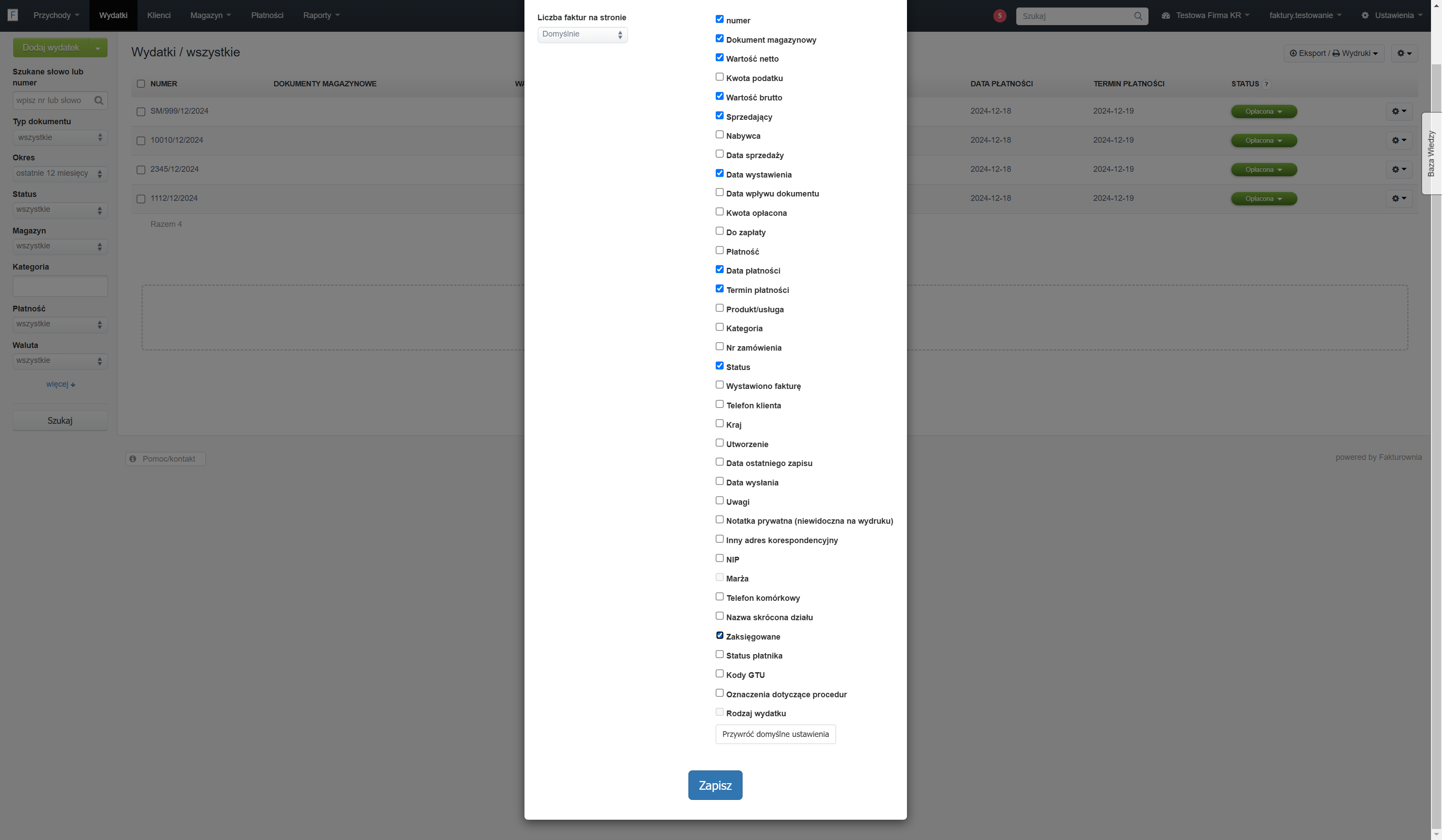Open the Waluta filter dropdown
The width and height of the screenshot is (1442, 840).
click(60, 361)
